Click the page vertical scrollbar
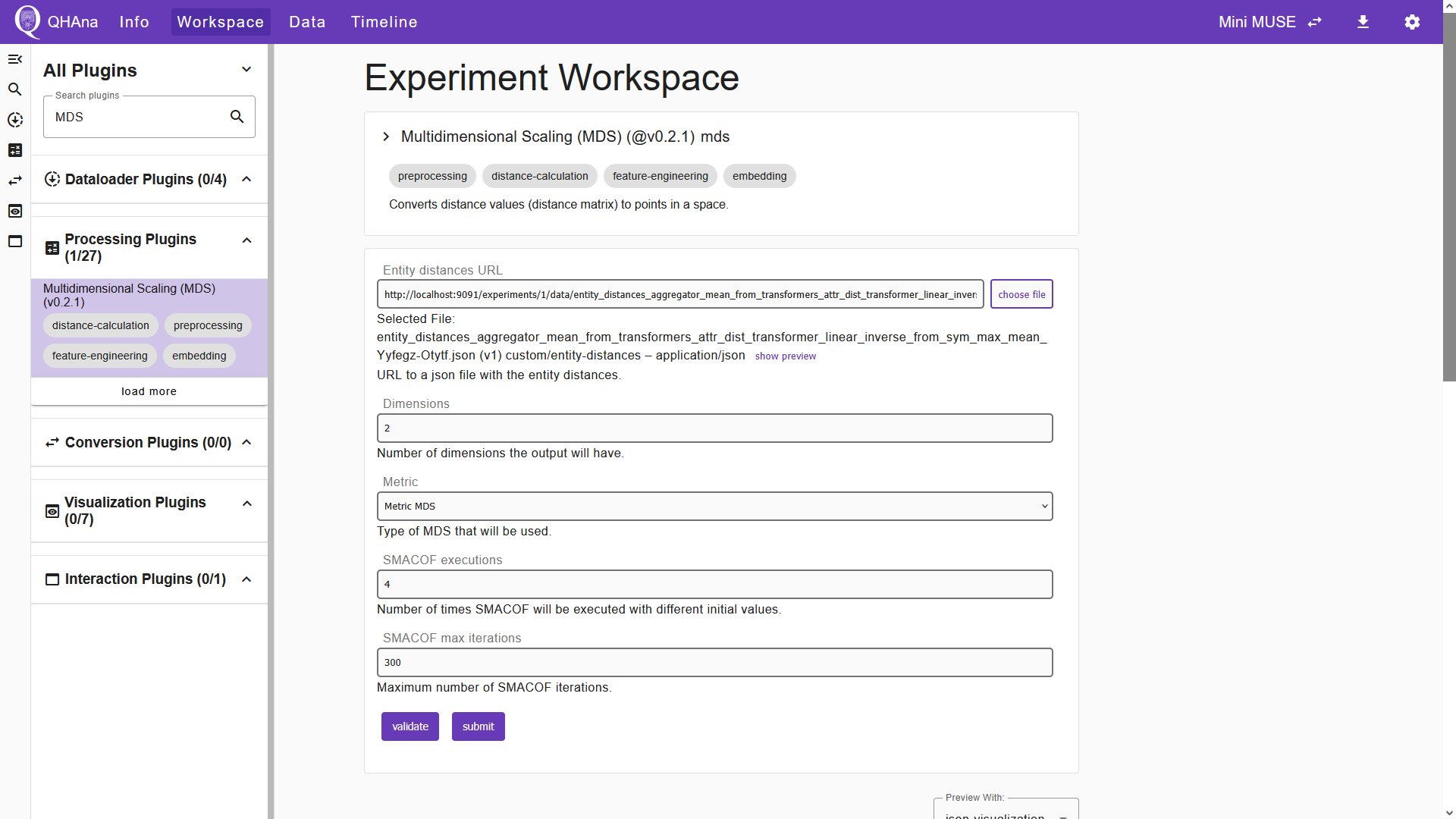Viewport: 1456px width, 819px height. tap(1449, 197)
